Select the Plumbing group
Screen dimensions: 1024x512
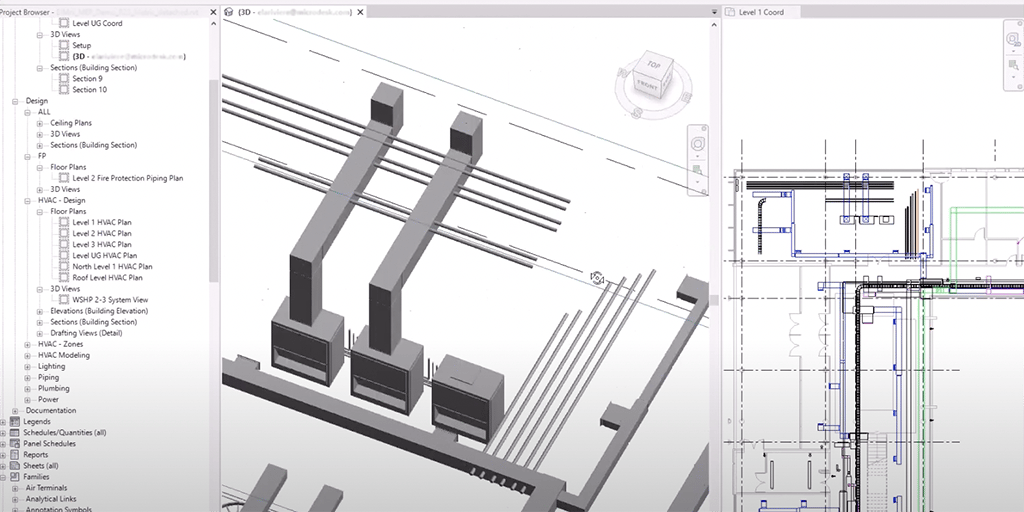click(x=54, y=388)
